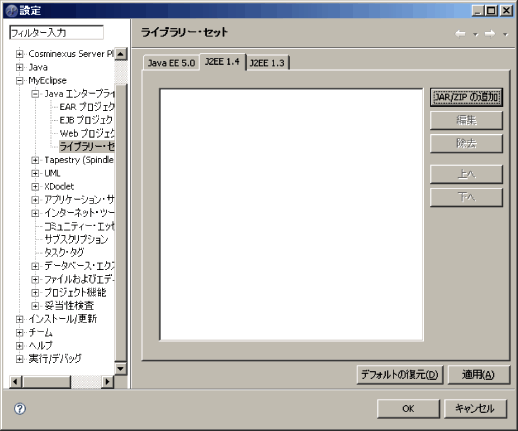
Task: Expand the XDoclet tree node
Action: 35,187
